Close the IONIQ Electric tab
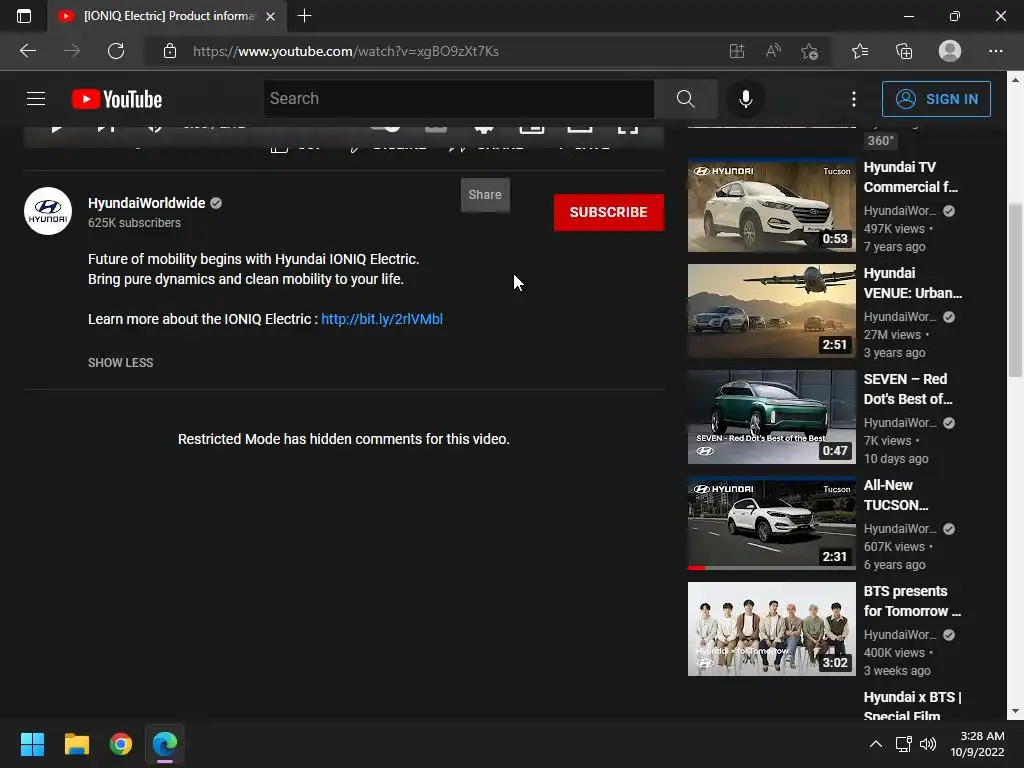The image size is (1024, 768). [x=270, y=16]
